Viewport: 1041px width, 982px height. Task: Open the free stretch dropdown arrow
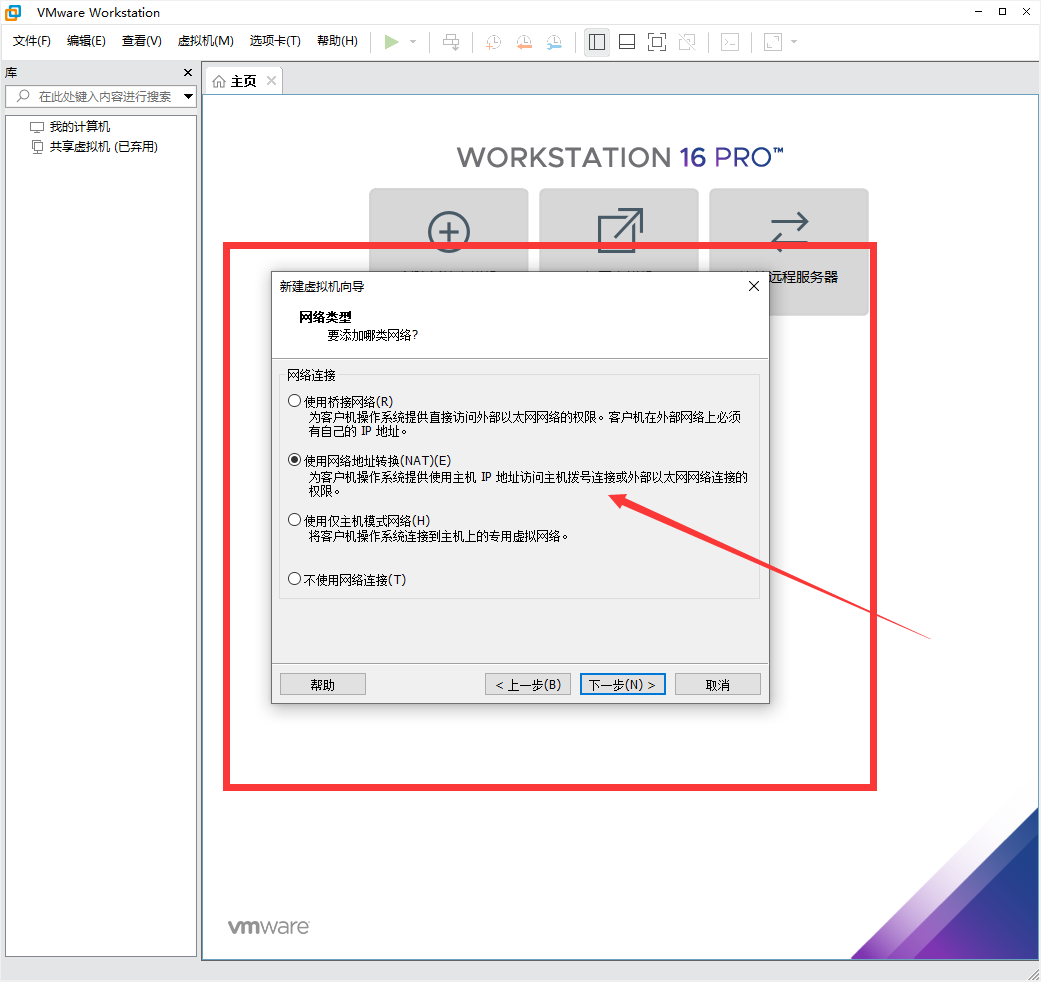pyautogui.click(x=796, y=41)
